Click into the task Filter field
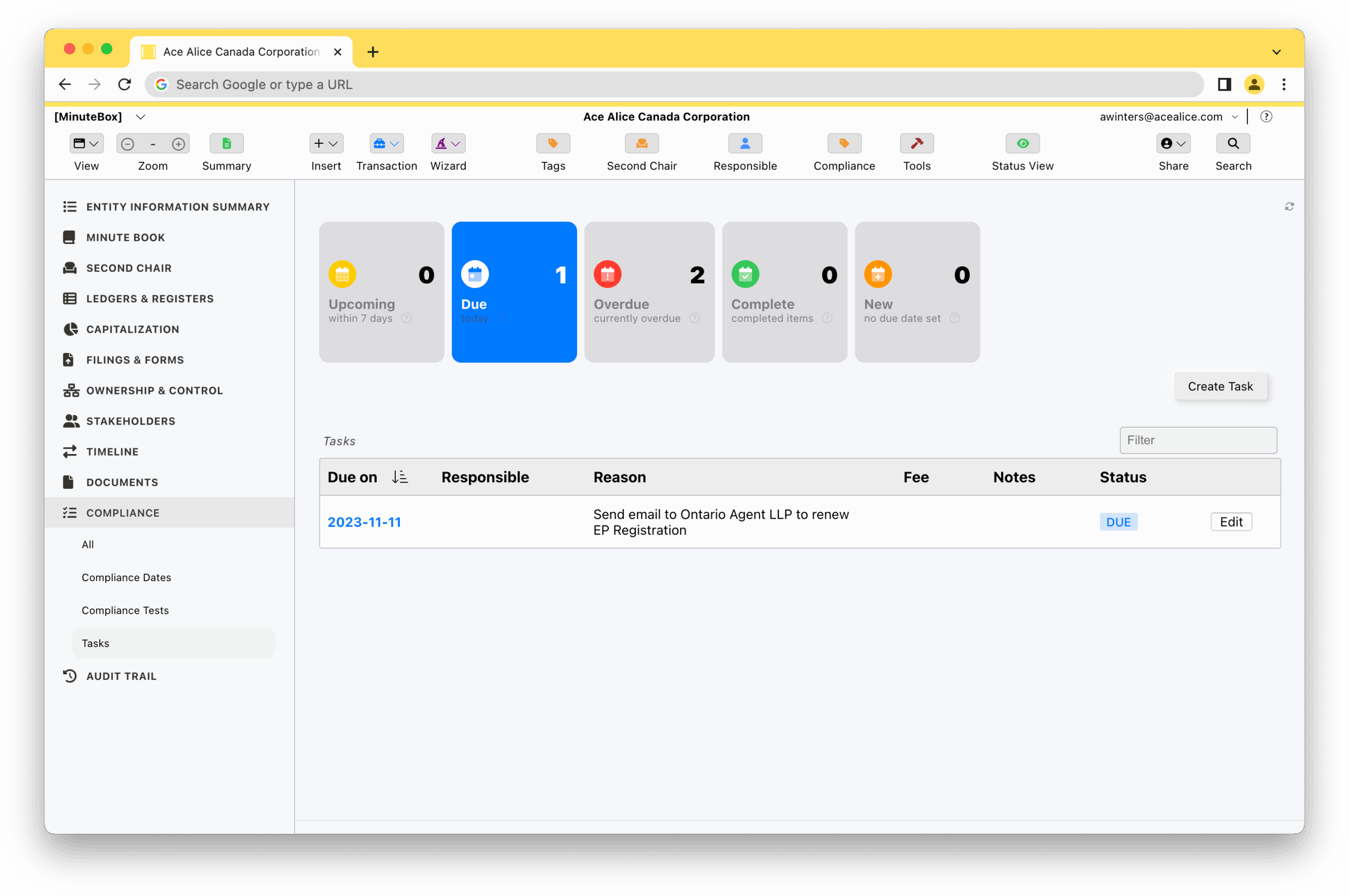The width and height of the screenshot is (1349, 896). pos(1198,440)
